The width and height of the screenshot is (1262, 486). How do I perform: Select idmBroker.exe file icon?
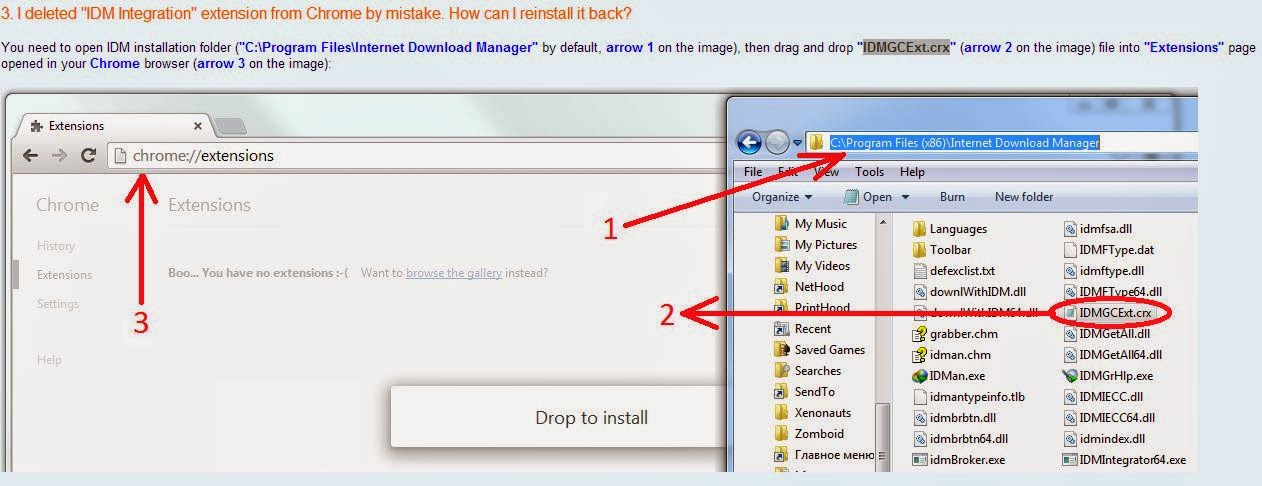[919, 460]
